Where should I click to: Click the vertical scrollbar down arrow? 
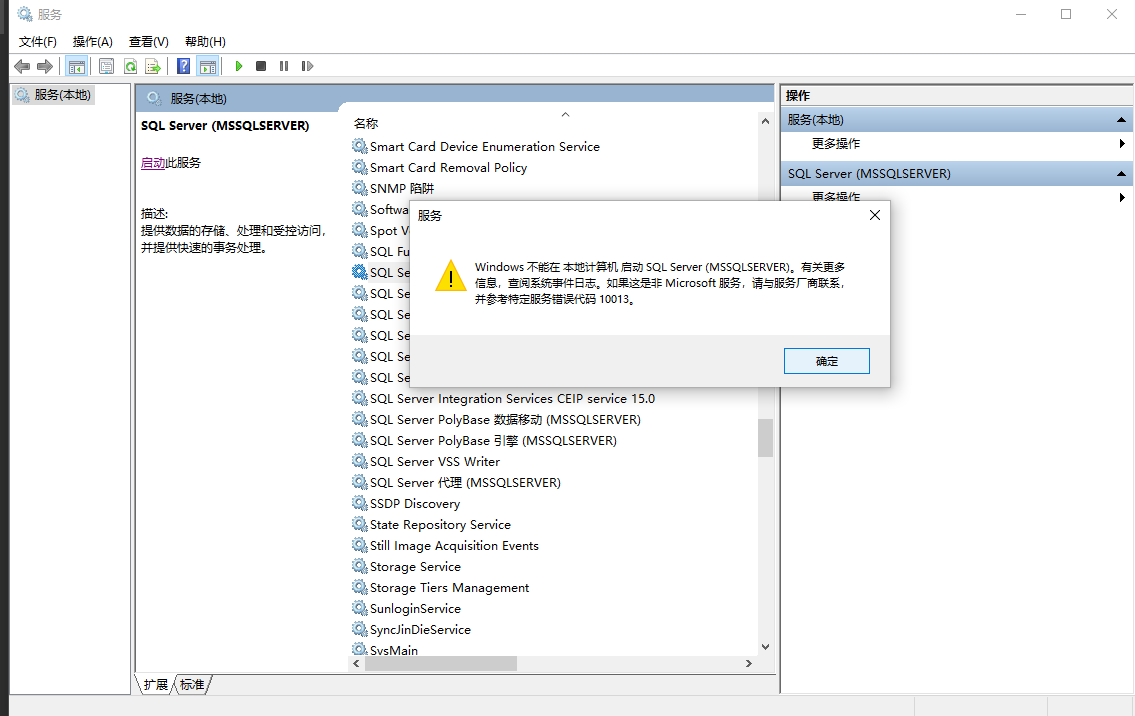pyautogui.click(x=765, y=646)
